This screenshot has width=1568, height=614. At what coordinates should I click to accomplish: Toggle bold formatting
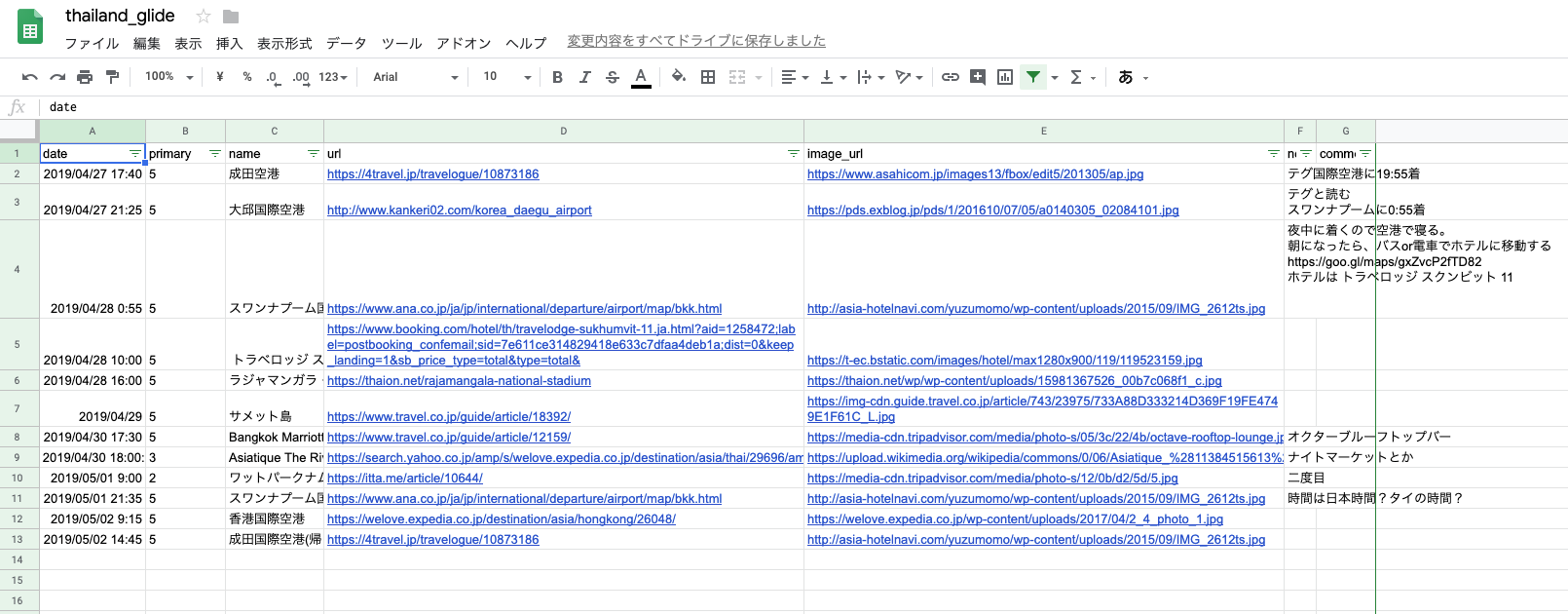(557, 77)
